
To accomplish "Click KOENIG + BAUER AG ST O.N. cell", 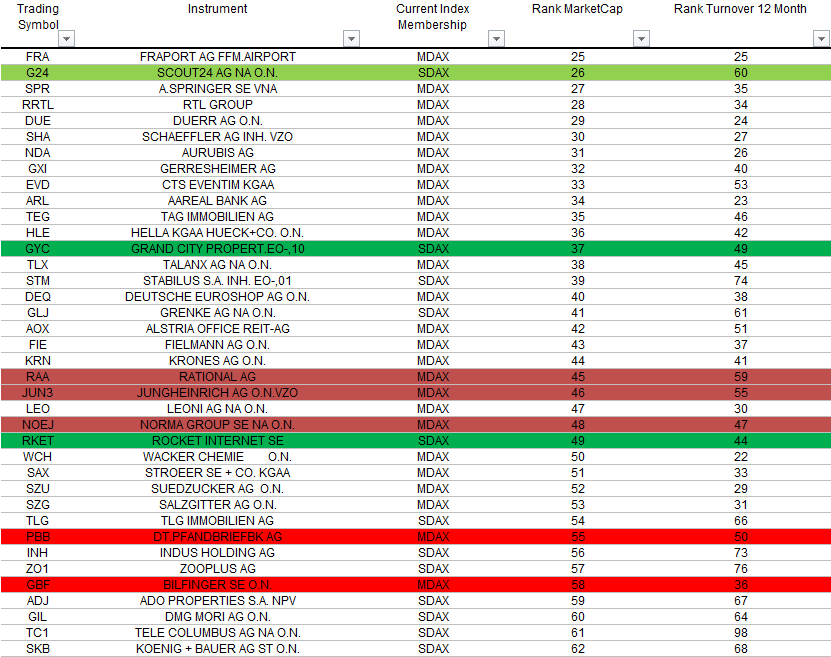I will coord(217,649).
